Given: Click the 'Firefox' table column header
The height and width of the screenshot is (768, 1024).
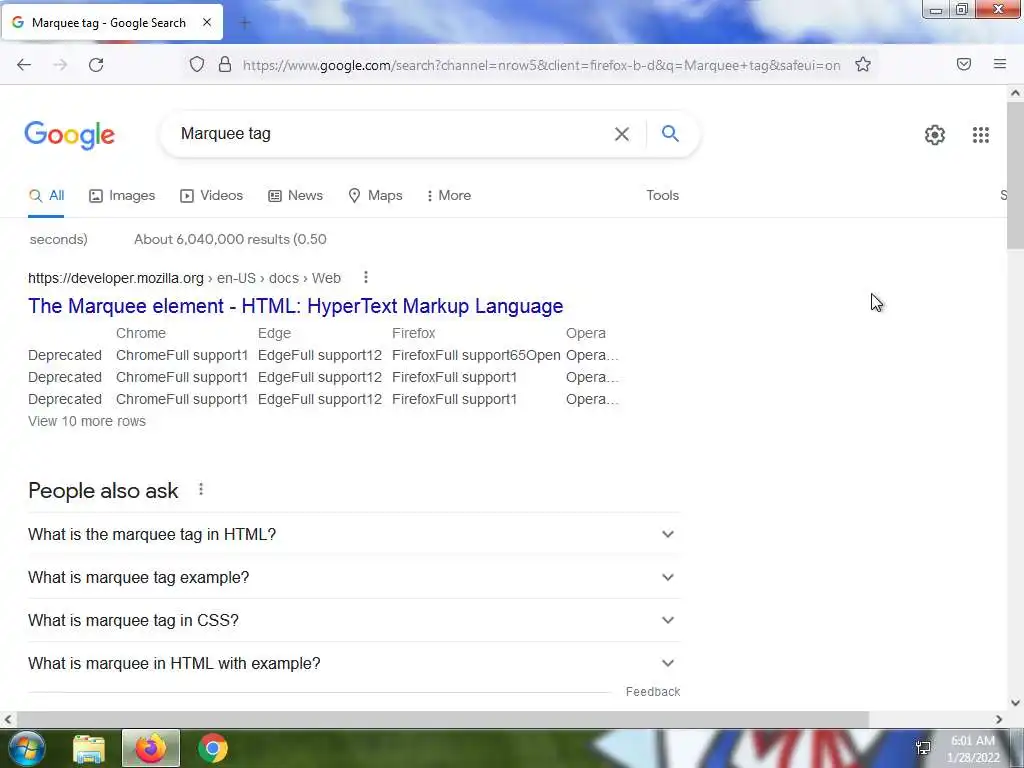Looking at the screenshot, I should 413,333.
